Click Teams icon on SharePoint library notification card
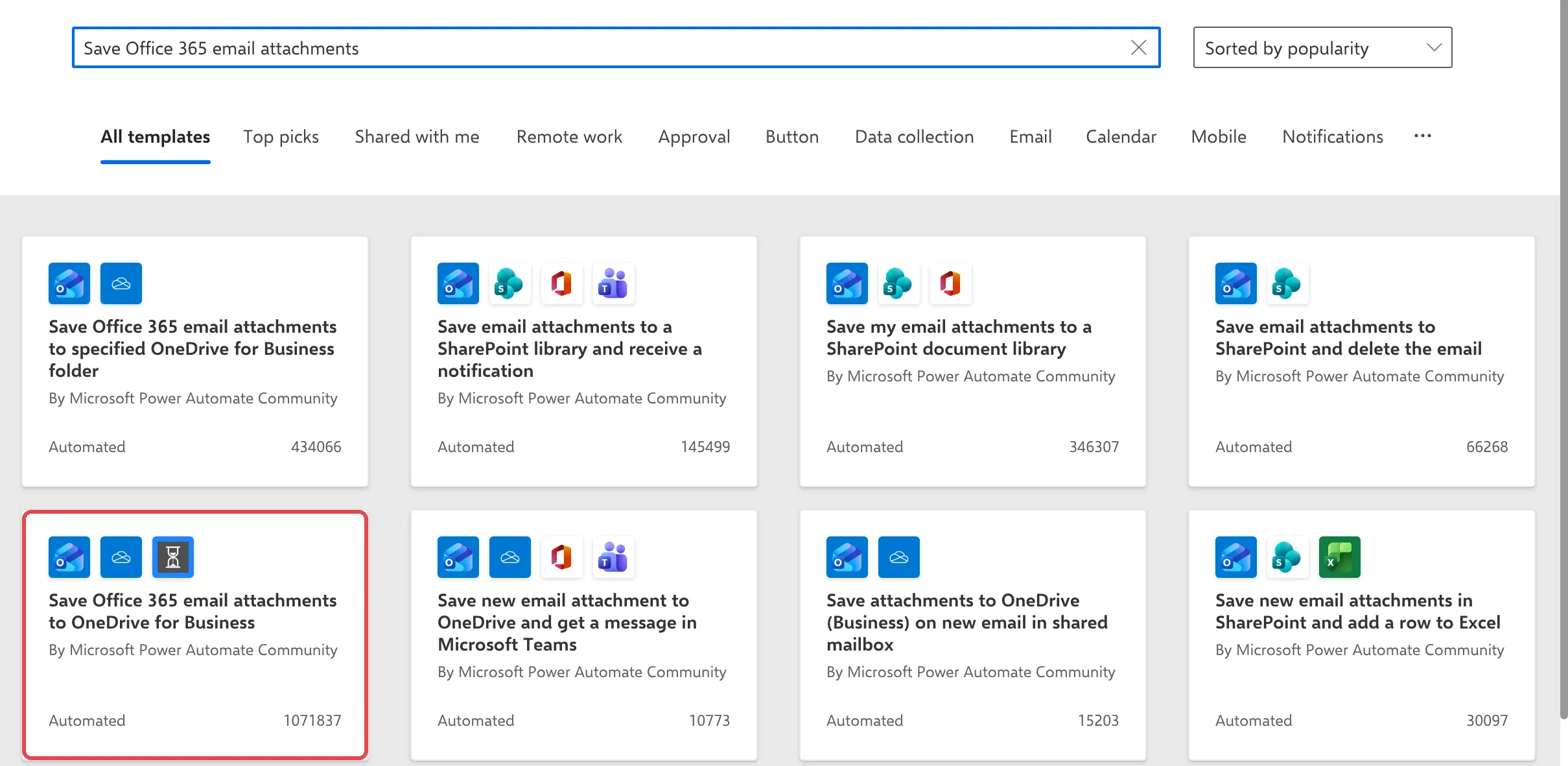The height and width of the screenshot is (766, 1568). pos(614,283)
